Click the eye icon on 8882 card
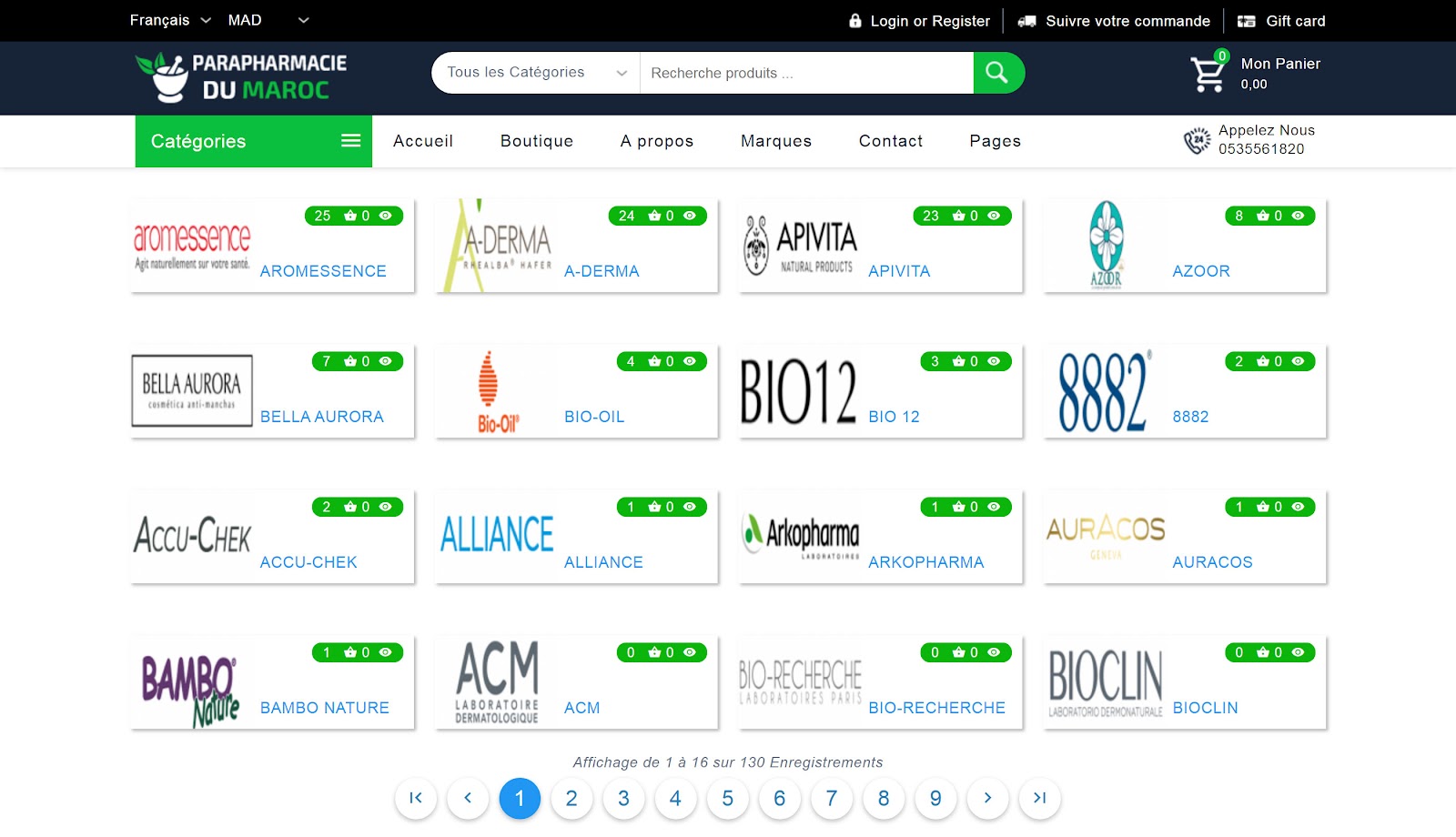1456x837 pixels. click(x=1298, y=361)
